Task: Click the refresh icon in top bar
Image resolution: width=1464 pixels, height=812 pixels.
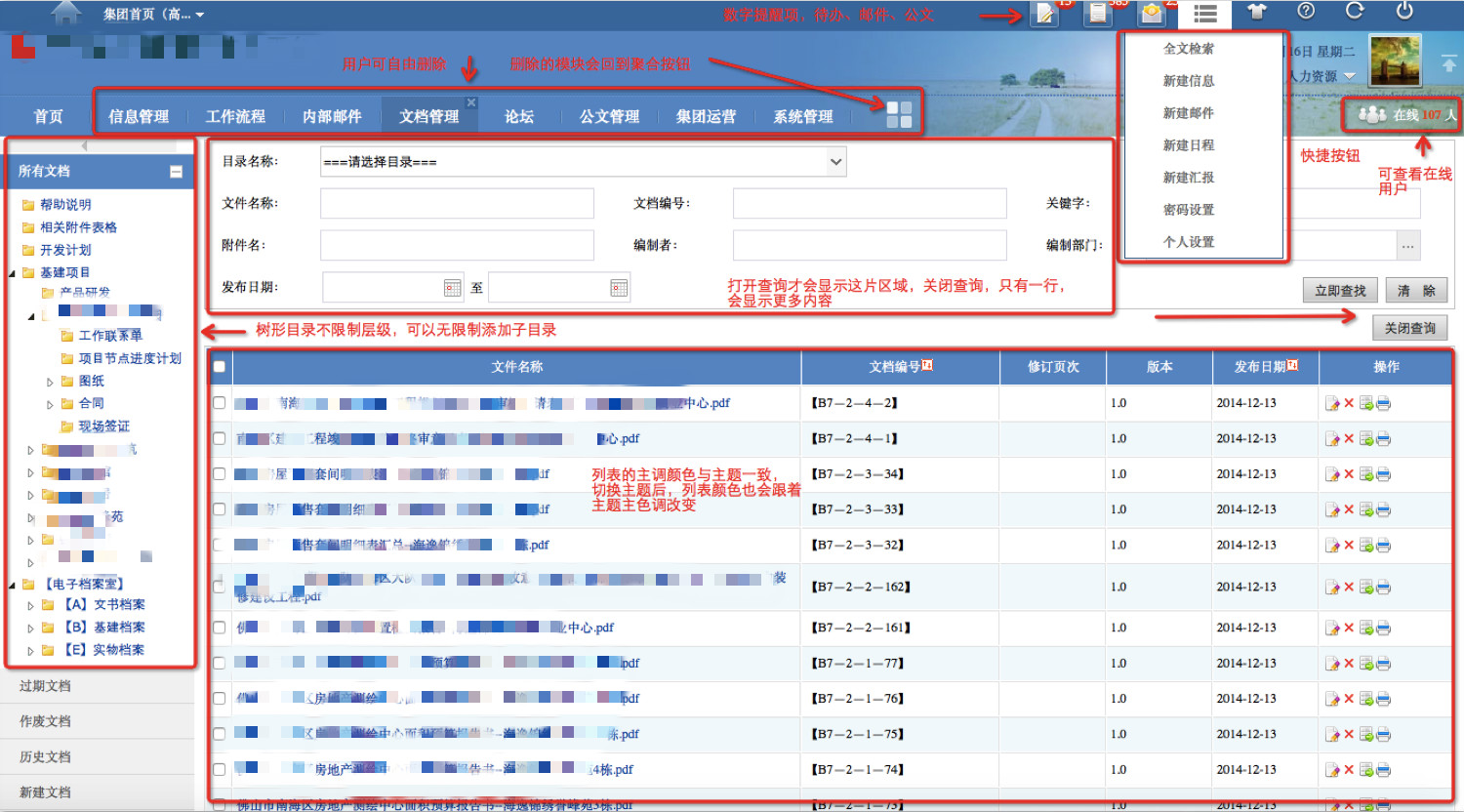Action: point(1355,11)
